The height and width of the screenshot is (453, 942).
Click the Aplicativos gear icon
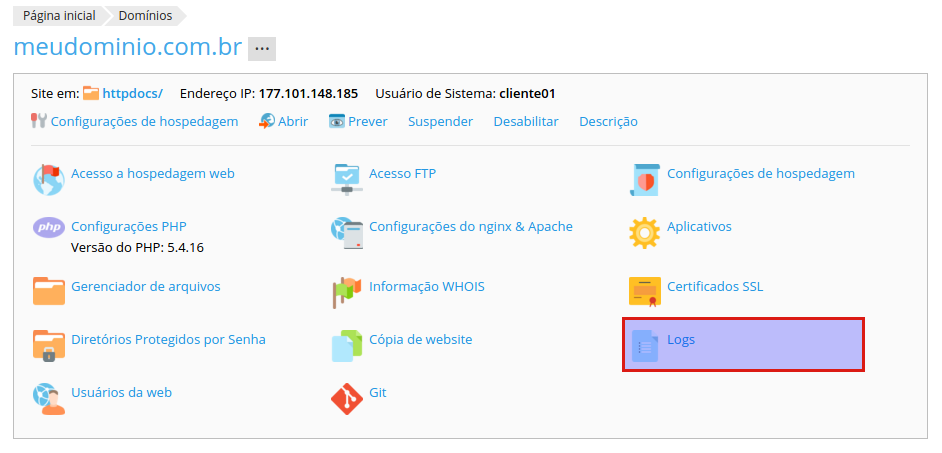[644, 232]
